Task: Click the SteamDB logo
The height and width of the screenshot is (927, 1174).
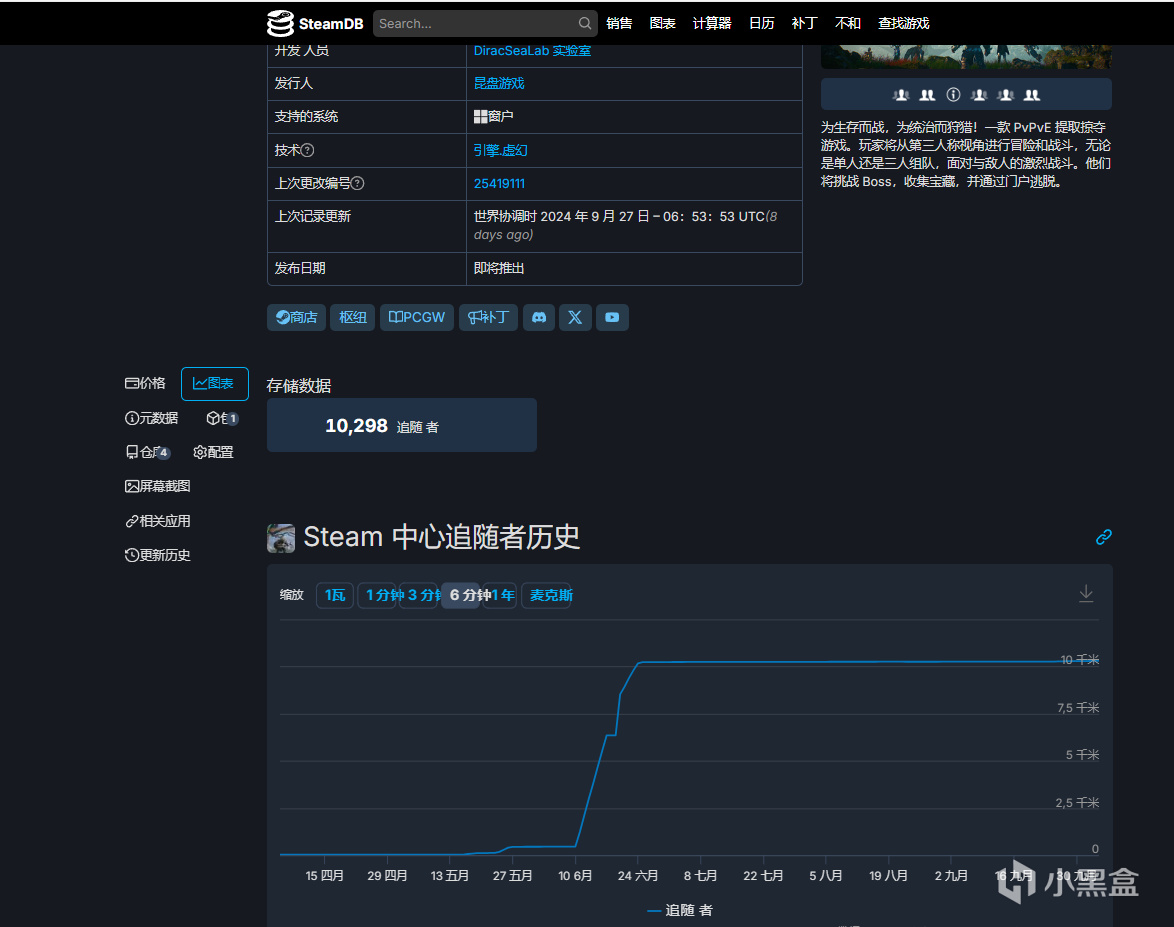Action: [x=315, y=23]
